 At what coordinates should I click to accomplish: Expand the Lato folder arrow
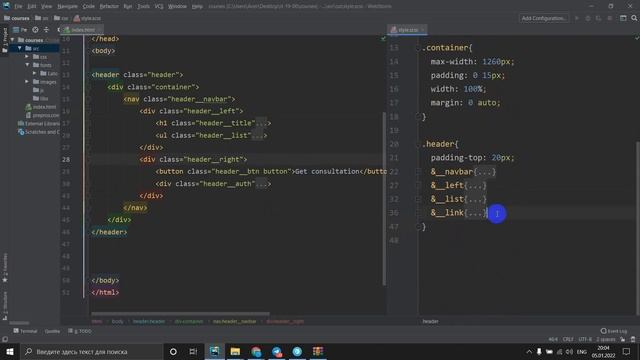(34, 73)
